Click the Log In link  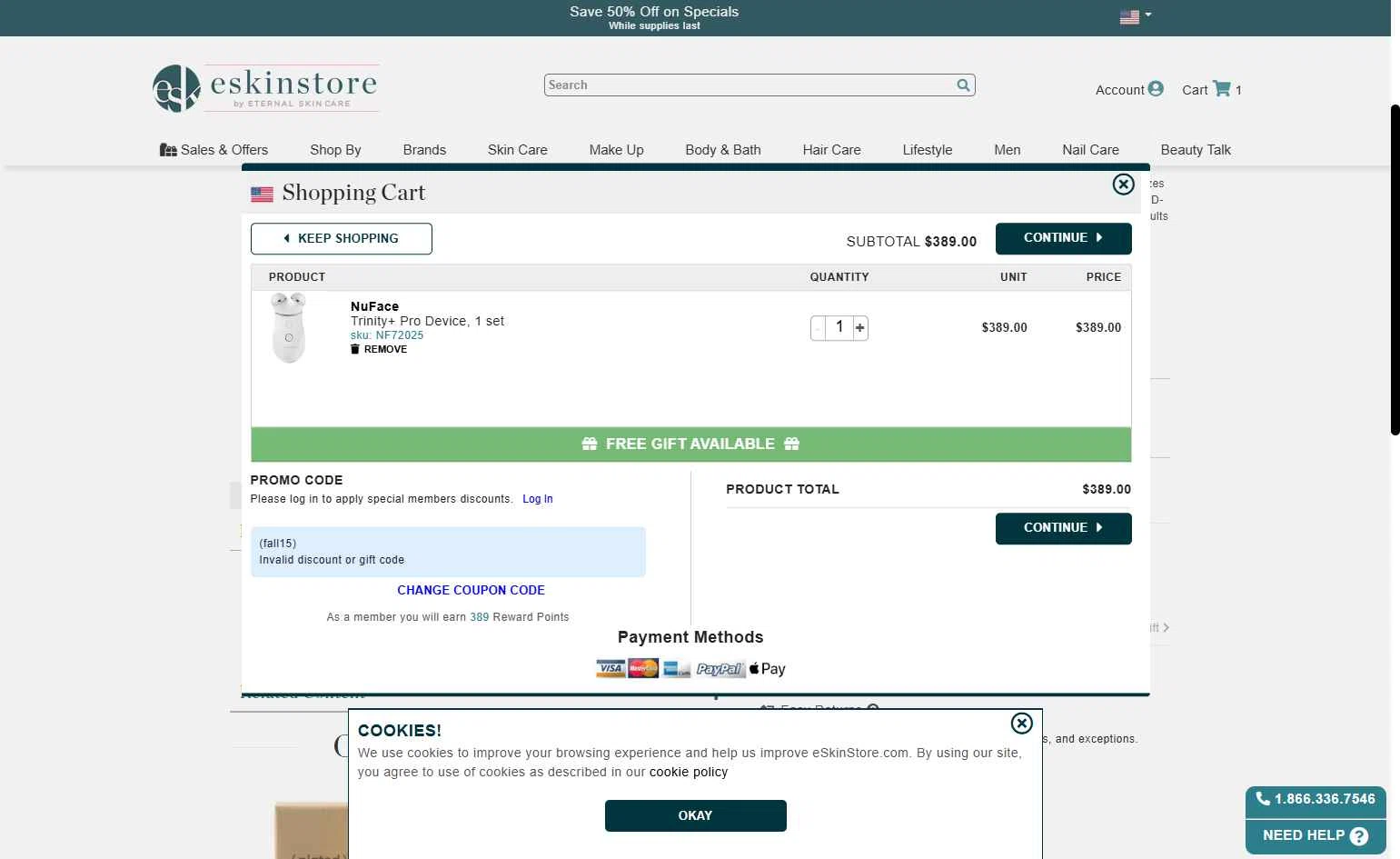(x=538, y=499)
